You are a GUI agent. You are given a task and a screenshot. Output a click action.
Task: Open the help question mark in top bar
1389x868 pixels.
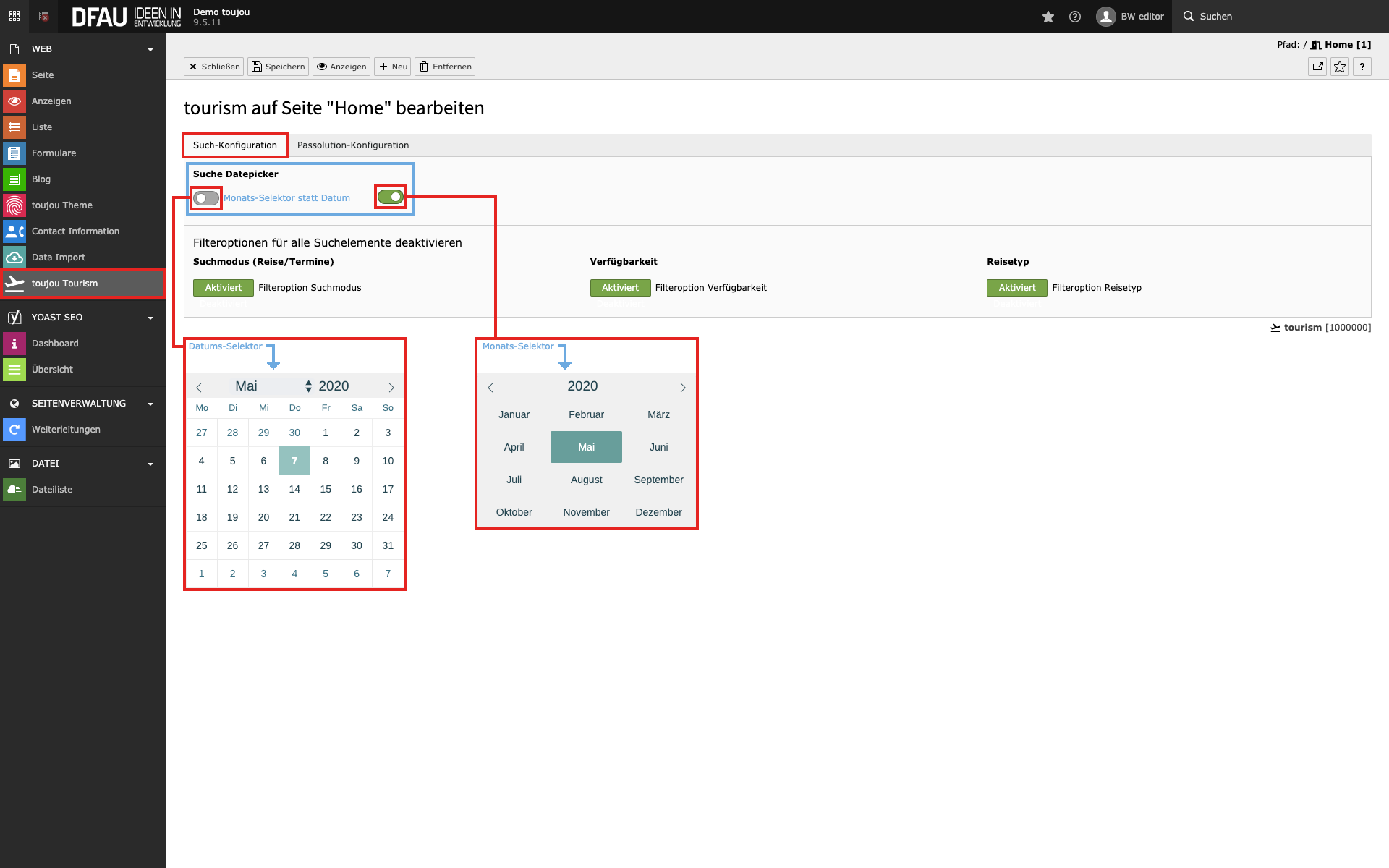(x=1075, y=17)
